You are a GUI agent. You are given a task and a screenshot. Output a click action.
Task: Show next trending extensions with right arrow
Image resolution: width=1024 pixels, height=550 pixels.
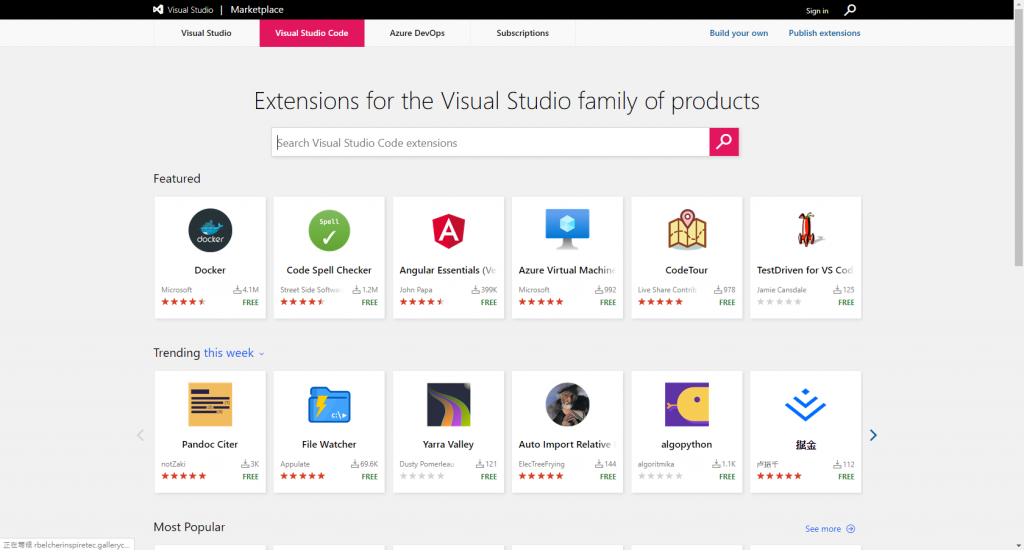pyautogui.click(x=873, y=435)
